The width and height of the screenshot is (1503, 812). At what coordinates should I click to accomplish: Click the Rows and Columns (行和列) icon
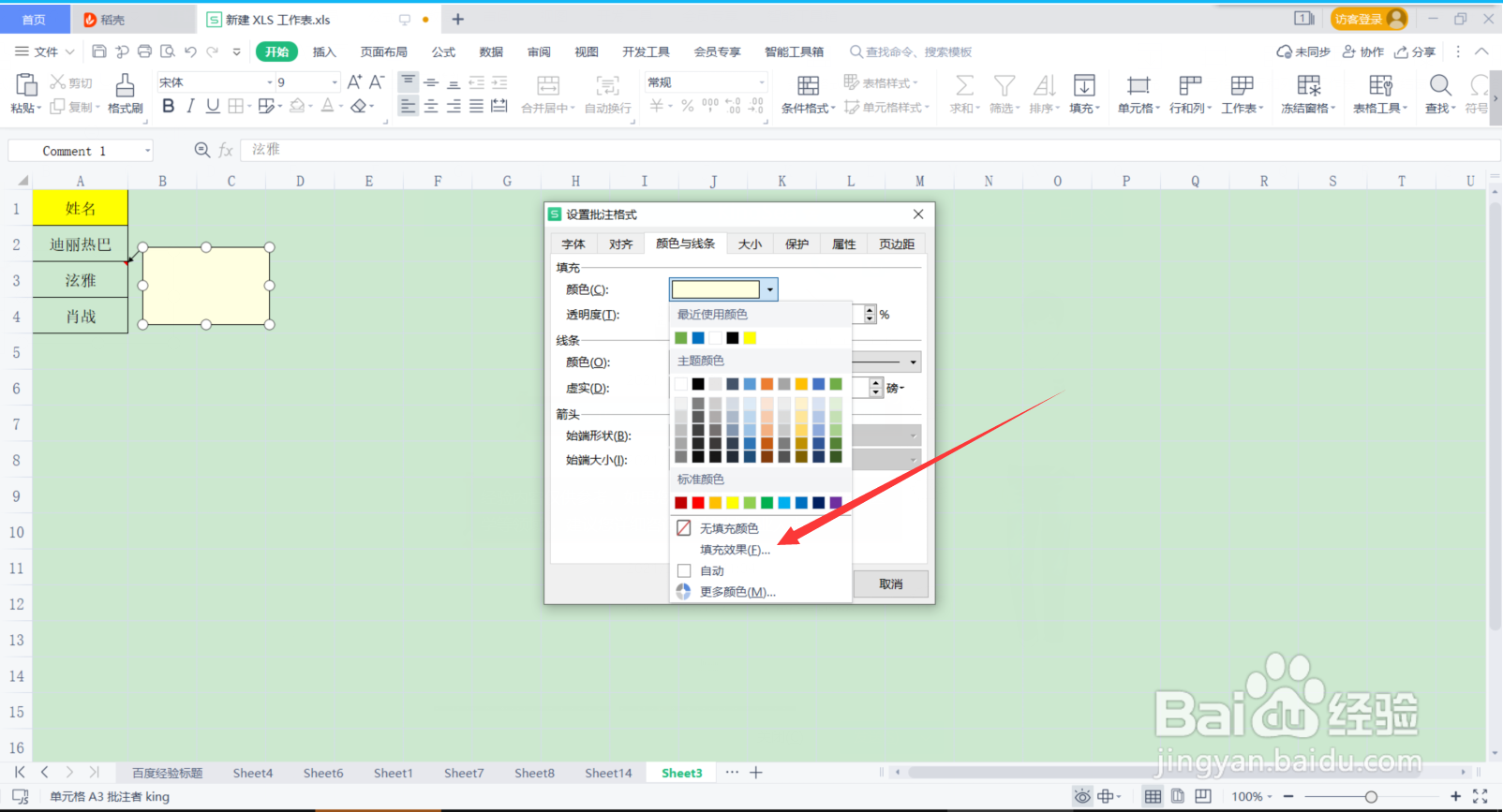pos(1190,86)
